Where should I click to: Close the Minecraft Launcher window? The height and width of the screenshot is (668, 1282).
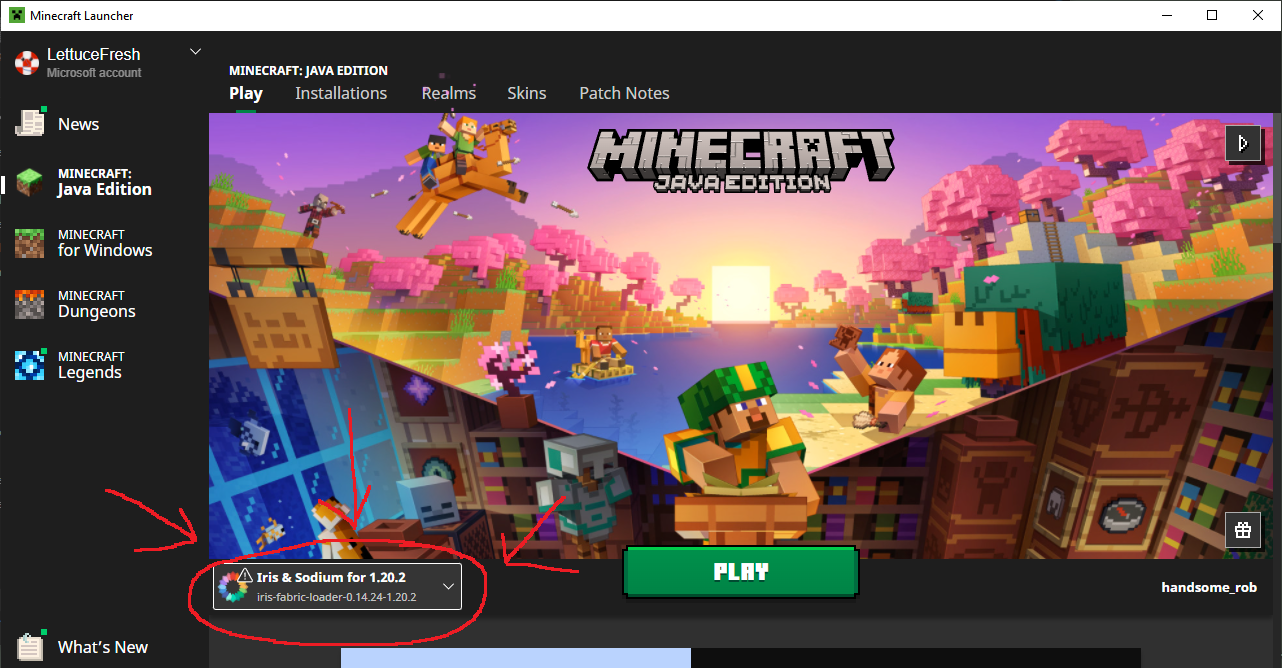[1258, 15]
